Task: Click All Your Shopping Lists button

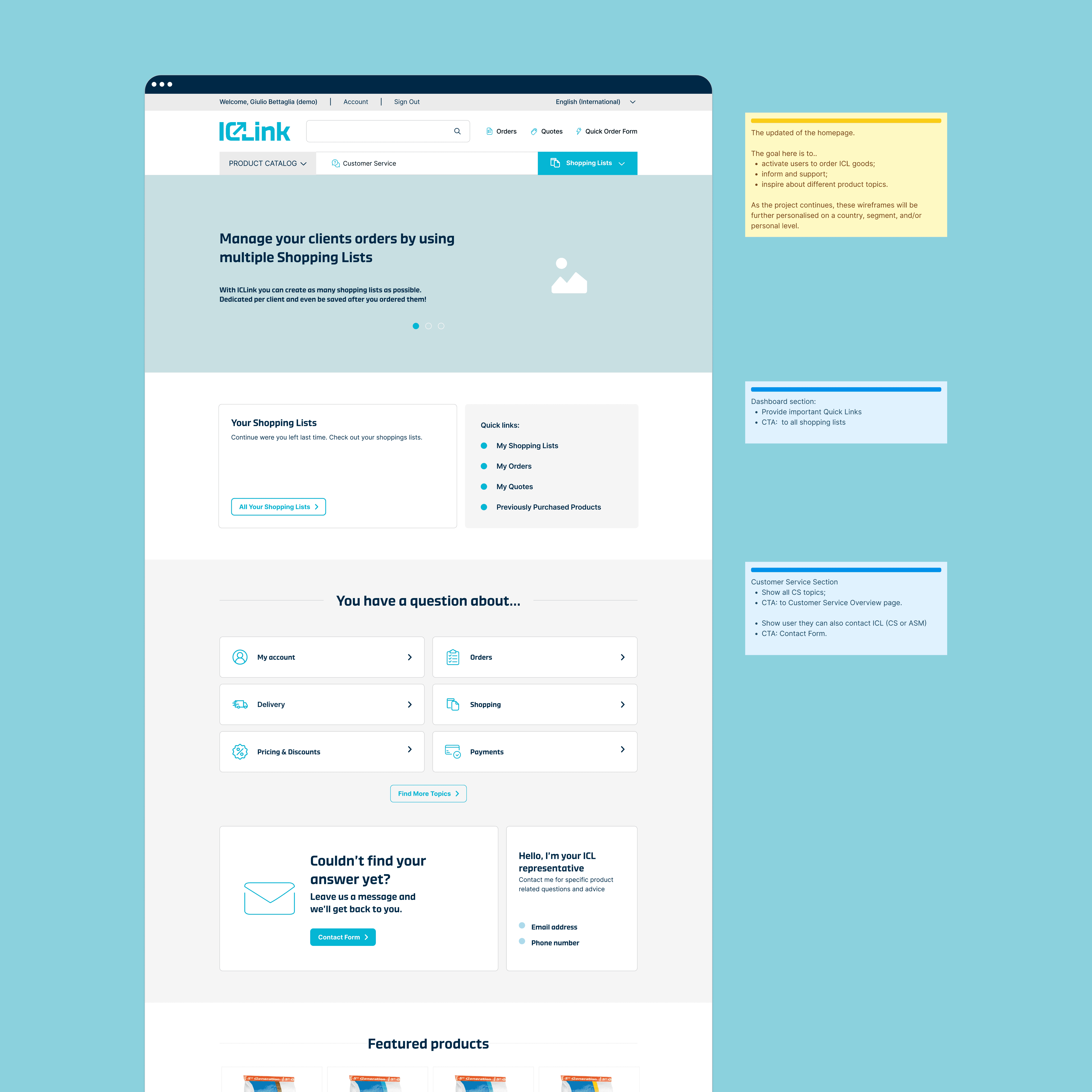Action: point(278,506)
